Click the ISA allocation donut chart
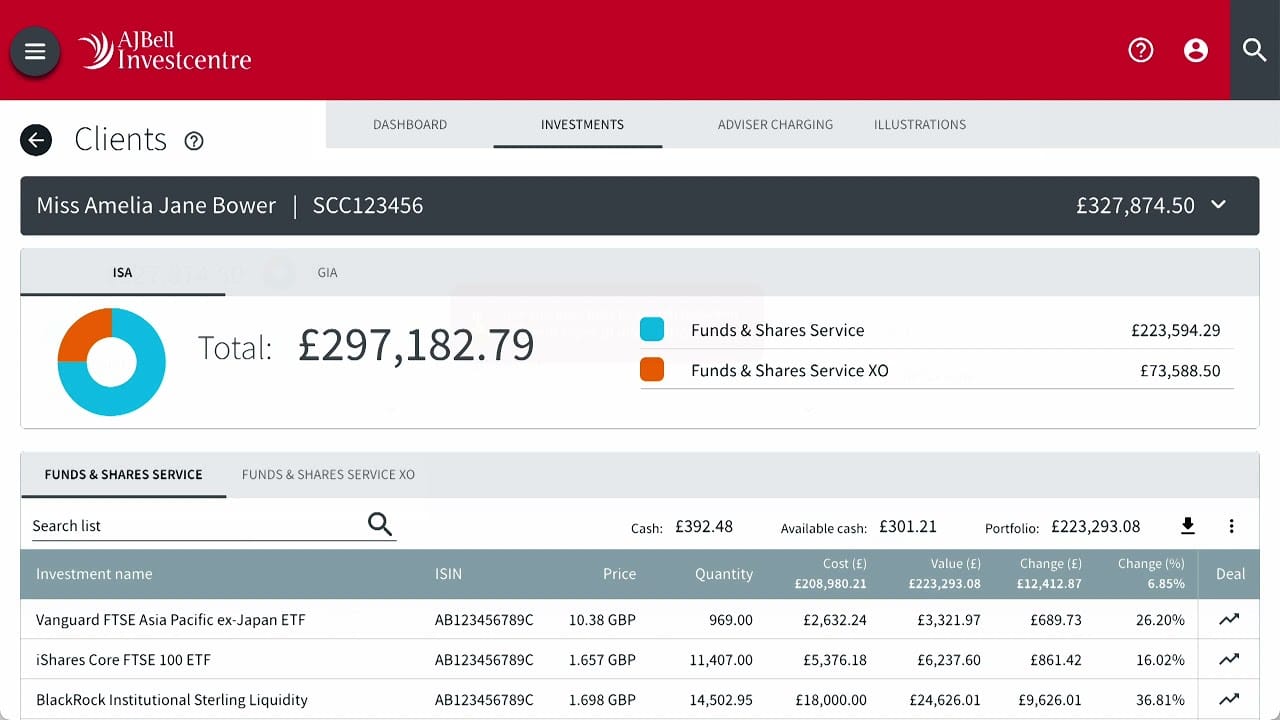Viewport: 1280px width, 720px height. click(112, 361)
